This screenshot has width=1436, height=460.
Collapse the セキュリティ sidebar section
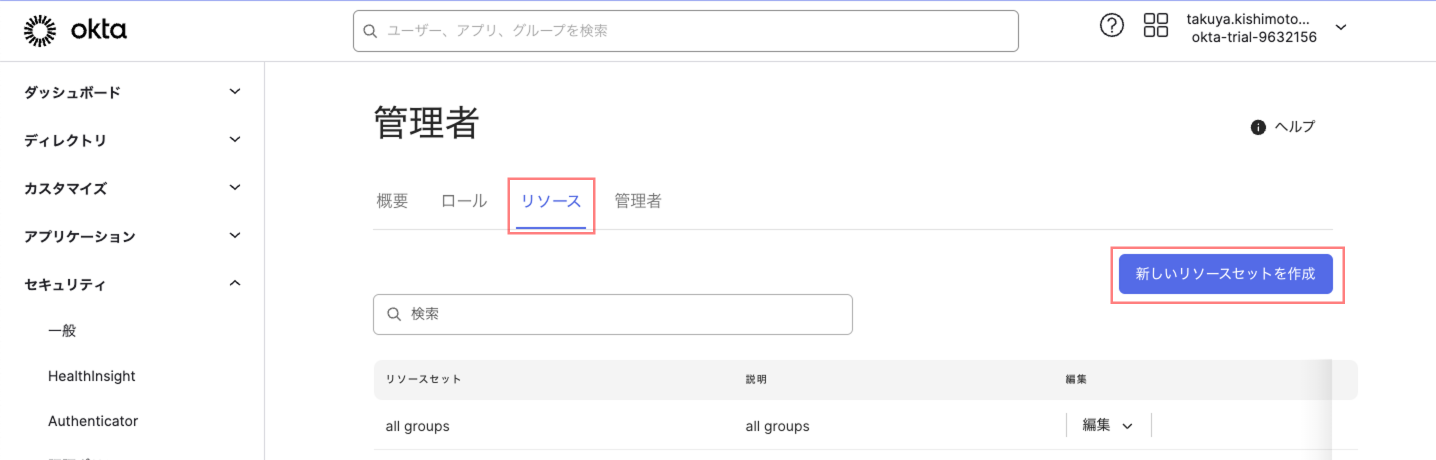[235, 284]
